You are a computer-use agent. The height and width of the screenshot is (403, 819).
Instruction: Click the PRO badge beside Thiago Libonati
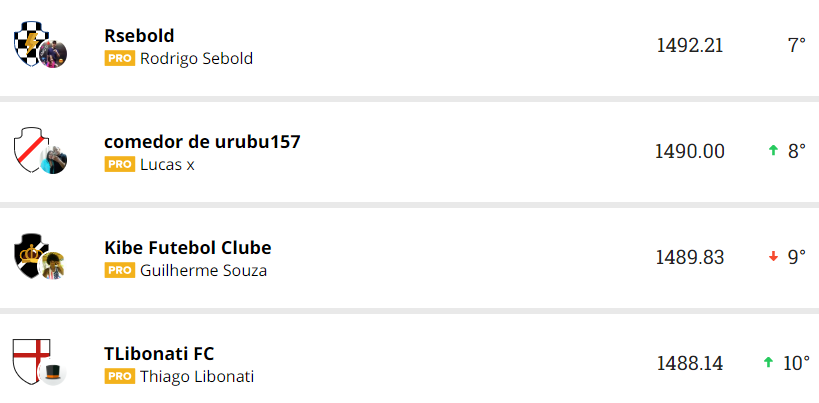[119, 376]
